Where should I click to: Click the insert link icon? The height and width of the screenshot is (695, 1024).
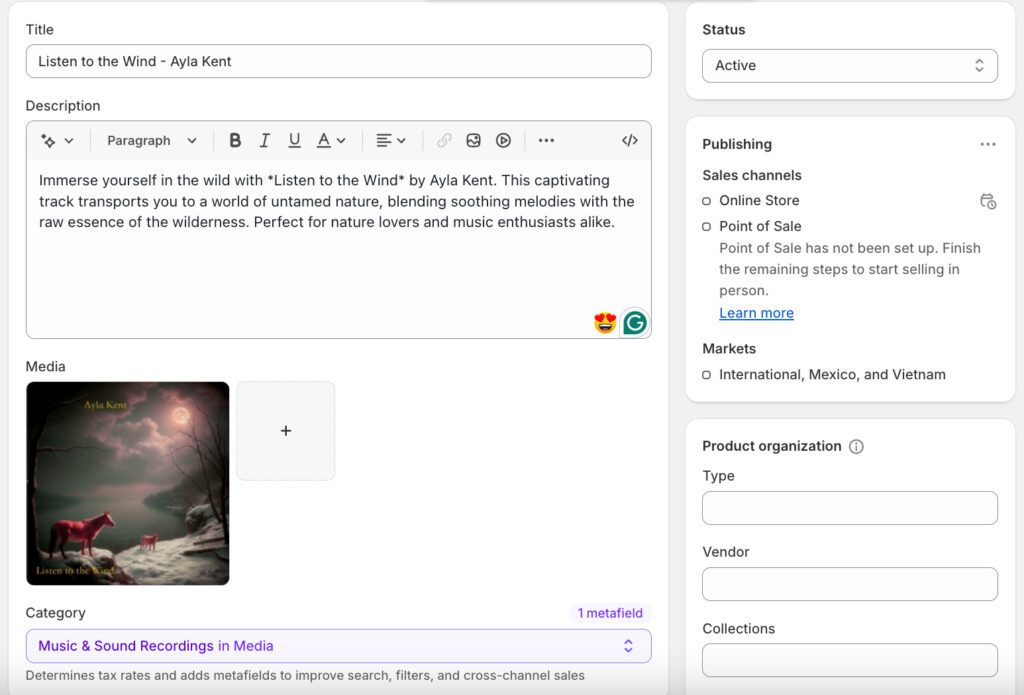444,141
